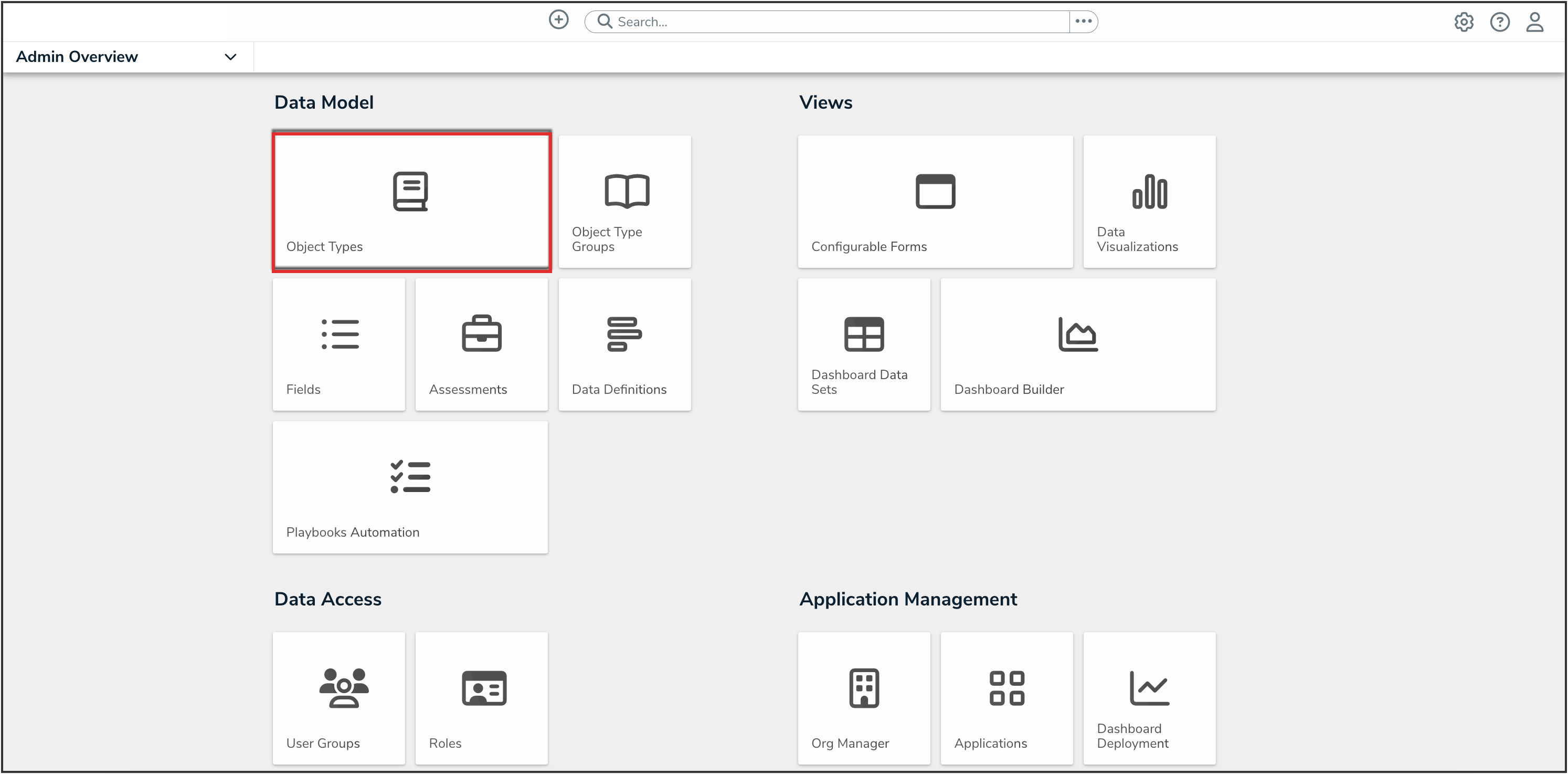Open the Data Visualizations tile

pyautogui.click(x=1149, y=202)
